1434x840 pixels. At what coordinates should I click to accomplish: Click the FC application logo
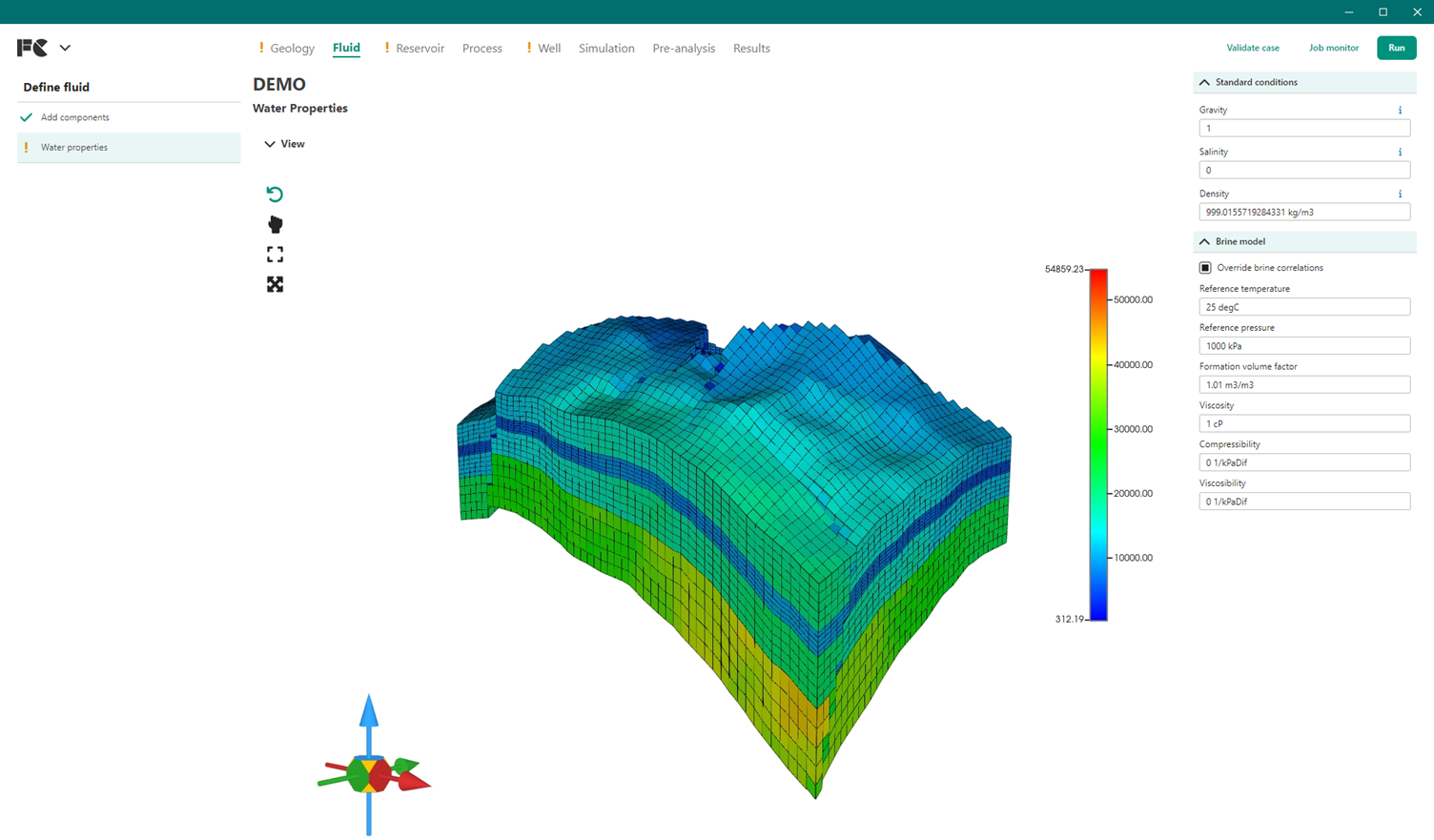coord(31,47)
